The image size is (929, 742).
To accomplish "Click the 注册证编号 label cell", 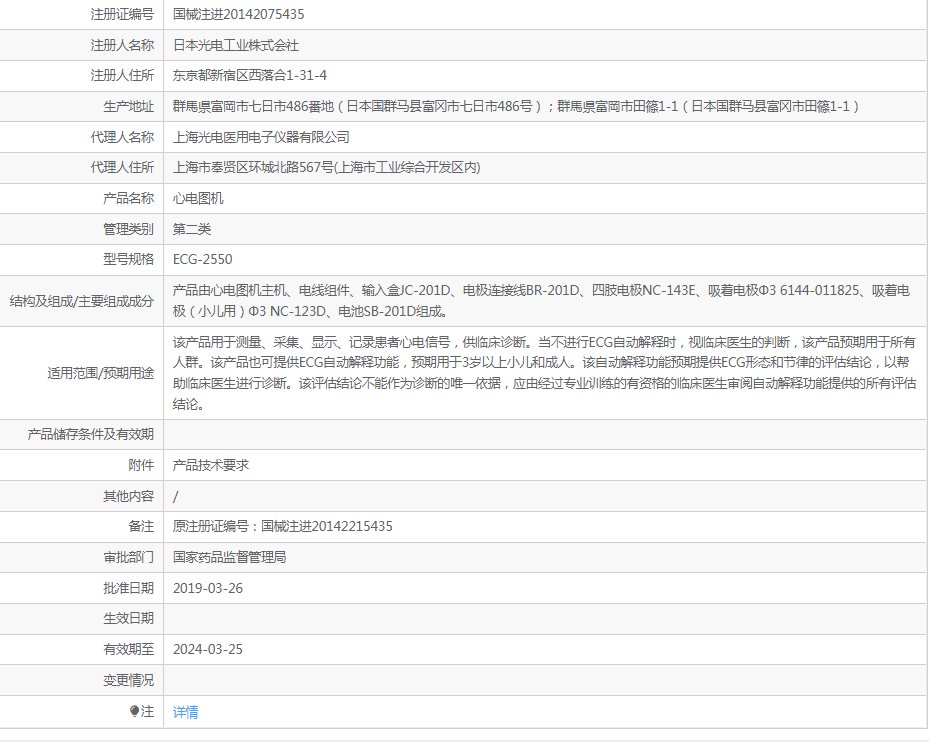I will coord(122,14).
